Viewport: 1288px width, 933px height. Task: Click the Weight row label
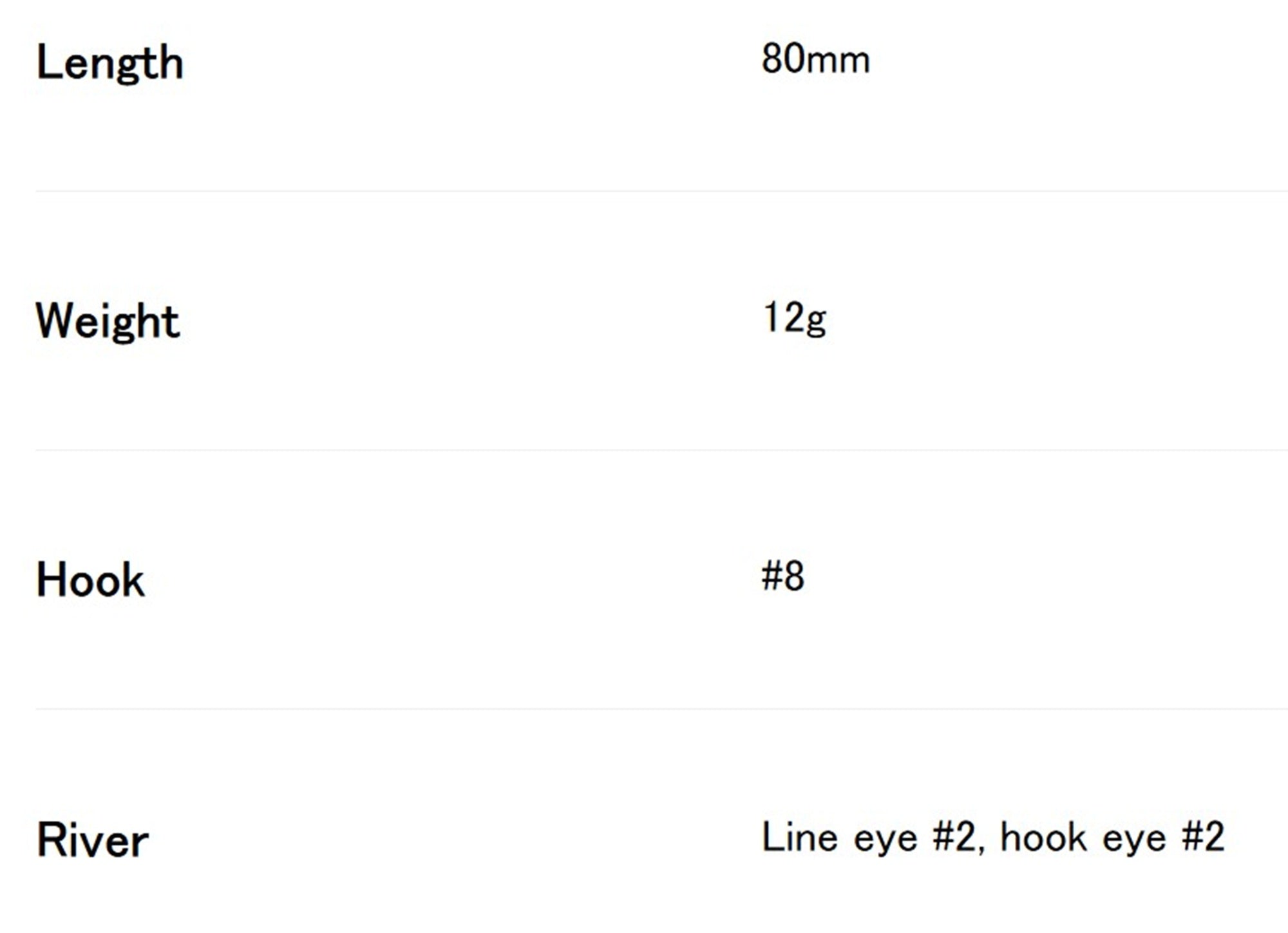coord(108,321)
